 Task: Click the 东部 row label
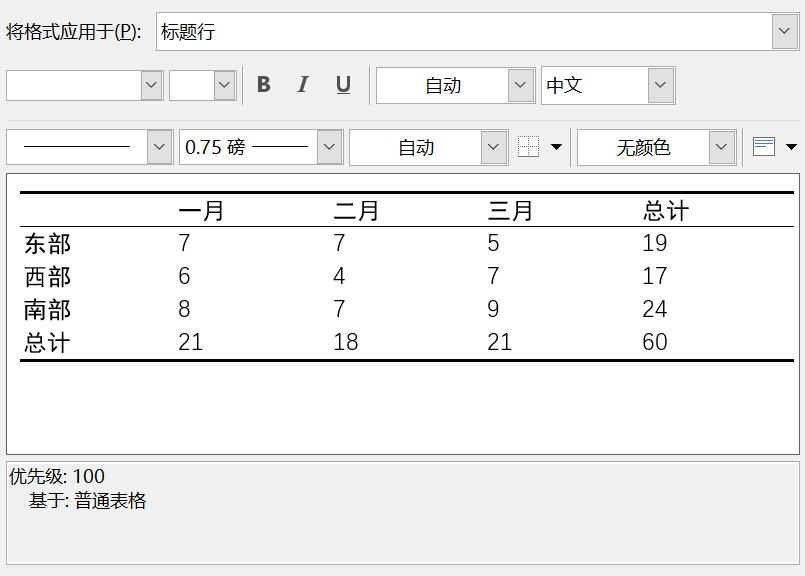pos(48,243)
